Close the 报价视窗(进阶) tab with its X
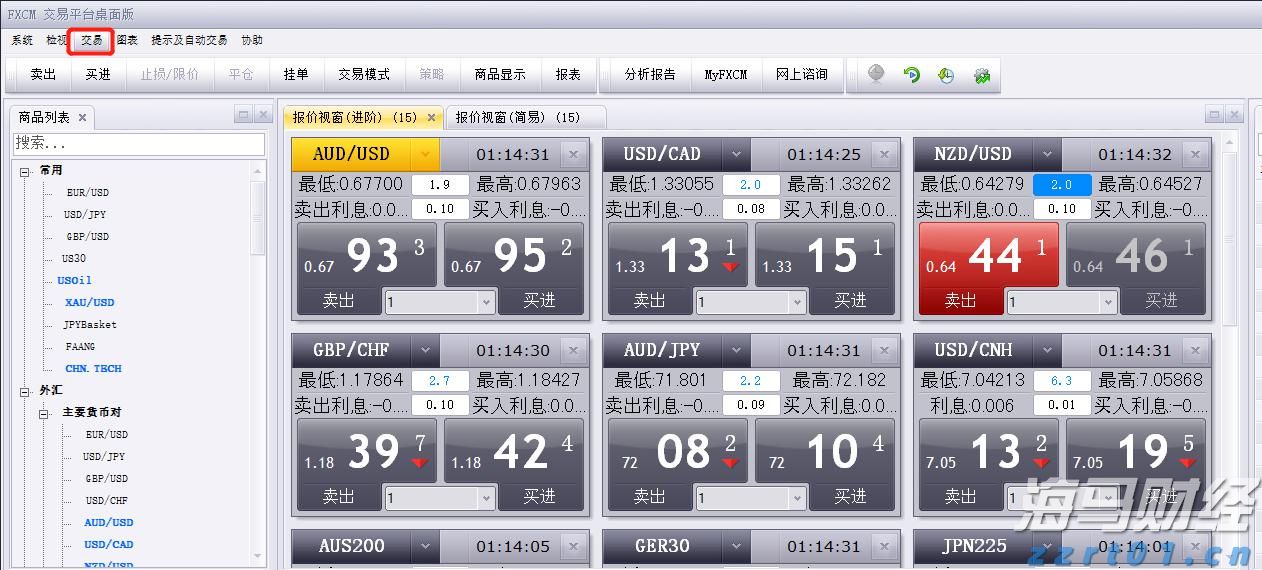1262x570 pixels. 432,118
